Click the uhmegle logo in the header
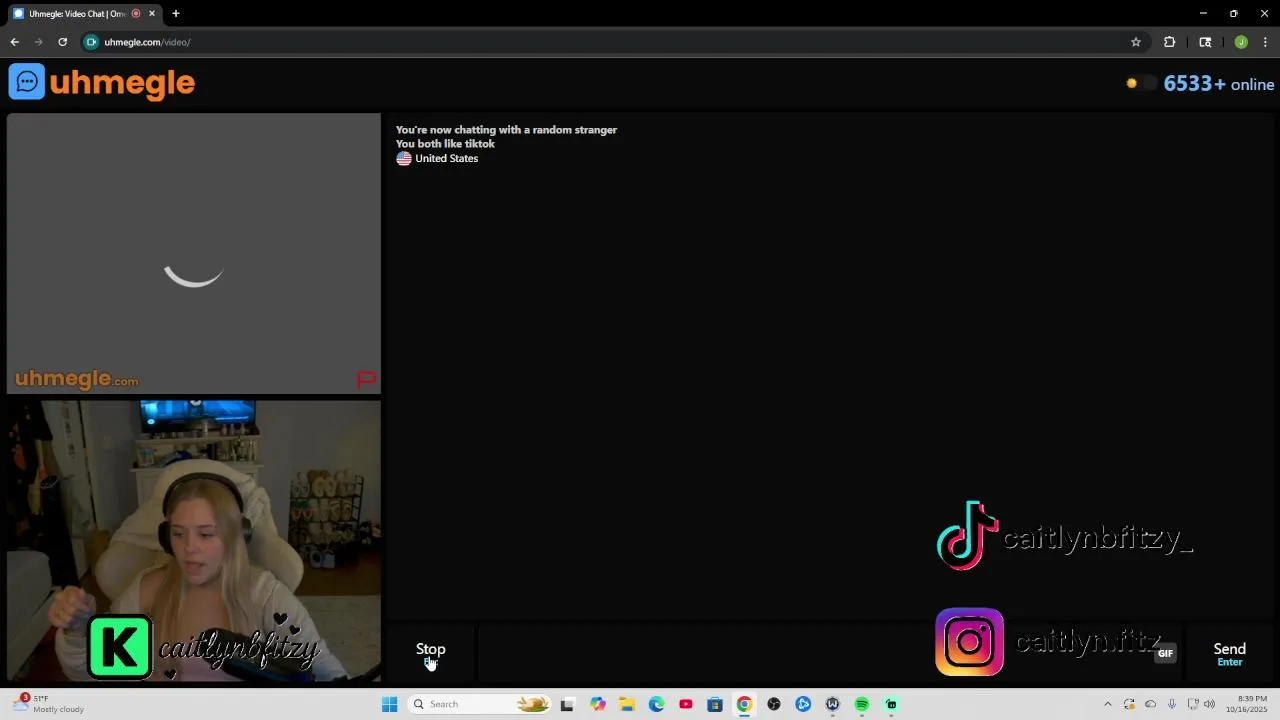The width and height of the screenshot is (1280, 720). (x=102, y=82)
